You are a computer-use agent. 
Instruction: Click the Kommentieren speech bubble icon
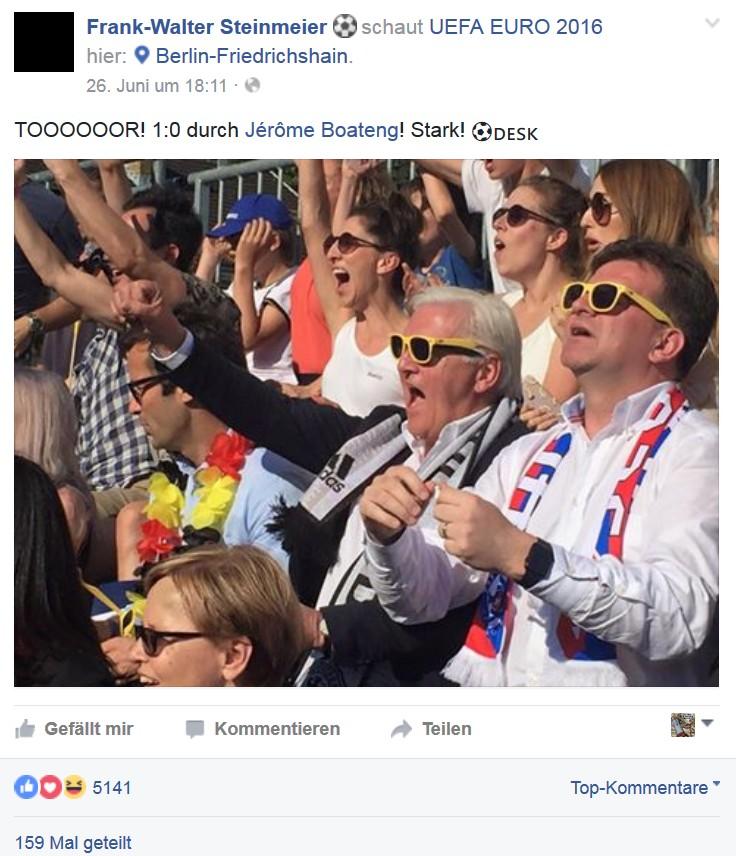coord(194,729)
